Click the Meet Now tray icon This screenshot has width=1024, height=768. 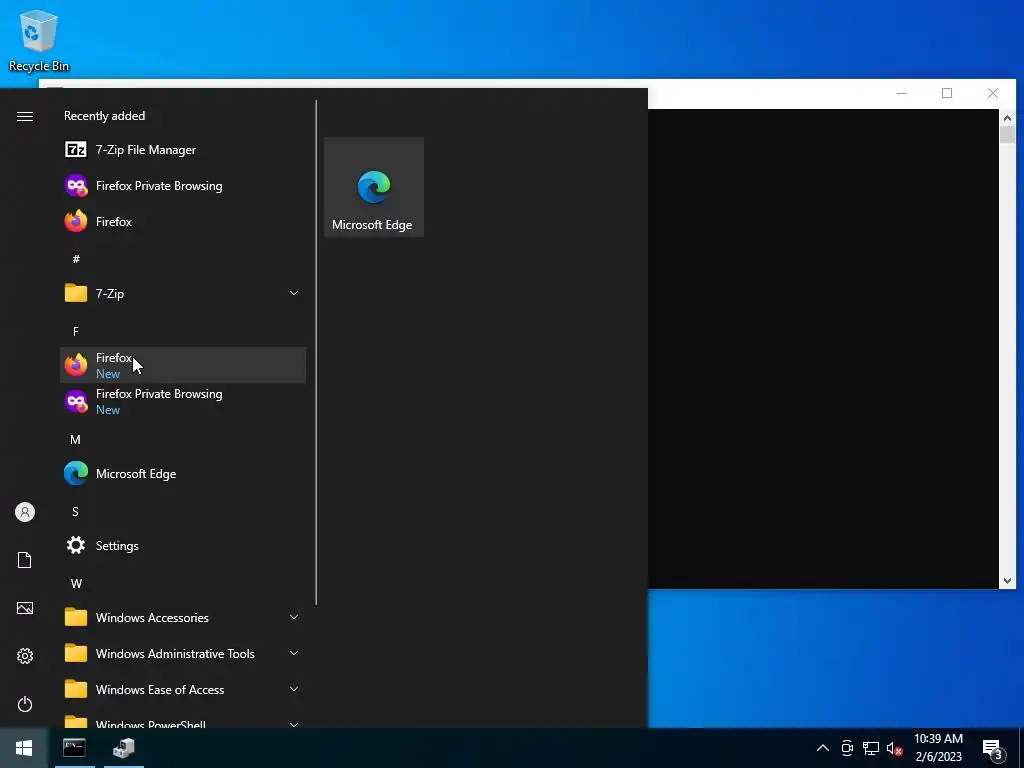[x=847, y=748]
